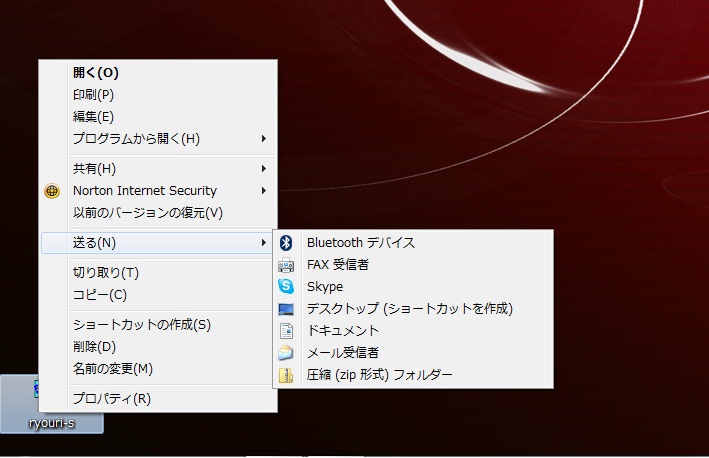This screenshot has width=709, height=458.
Task: Open プロパティ(R) properties
Action: (158, 399)
